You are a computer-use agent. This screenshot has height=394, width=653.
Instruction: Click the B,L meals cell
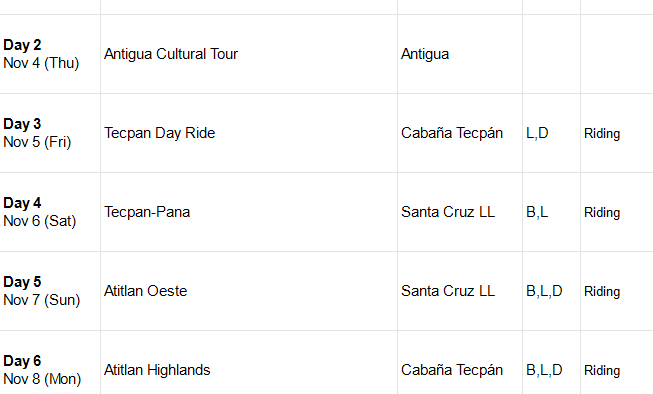[551, 212]
